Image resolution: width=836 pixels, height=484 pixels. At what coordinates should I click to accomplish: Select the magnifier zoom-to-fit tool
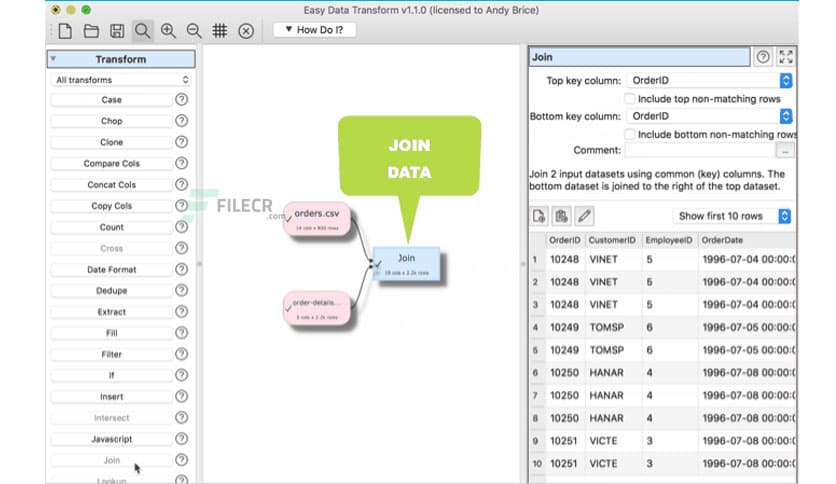pos(142,31)
